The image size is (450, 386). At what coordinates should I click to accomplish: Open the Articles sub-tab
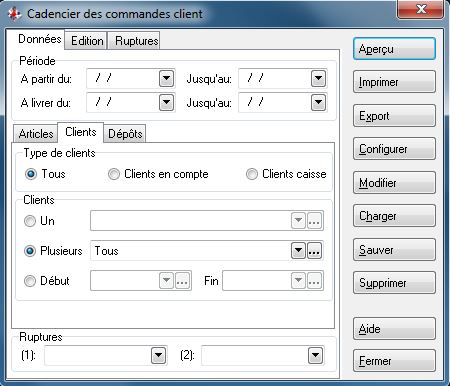click(x=36, y=134)
